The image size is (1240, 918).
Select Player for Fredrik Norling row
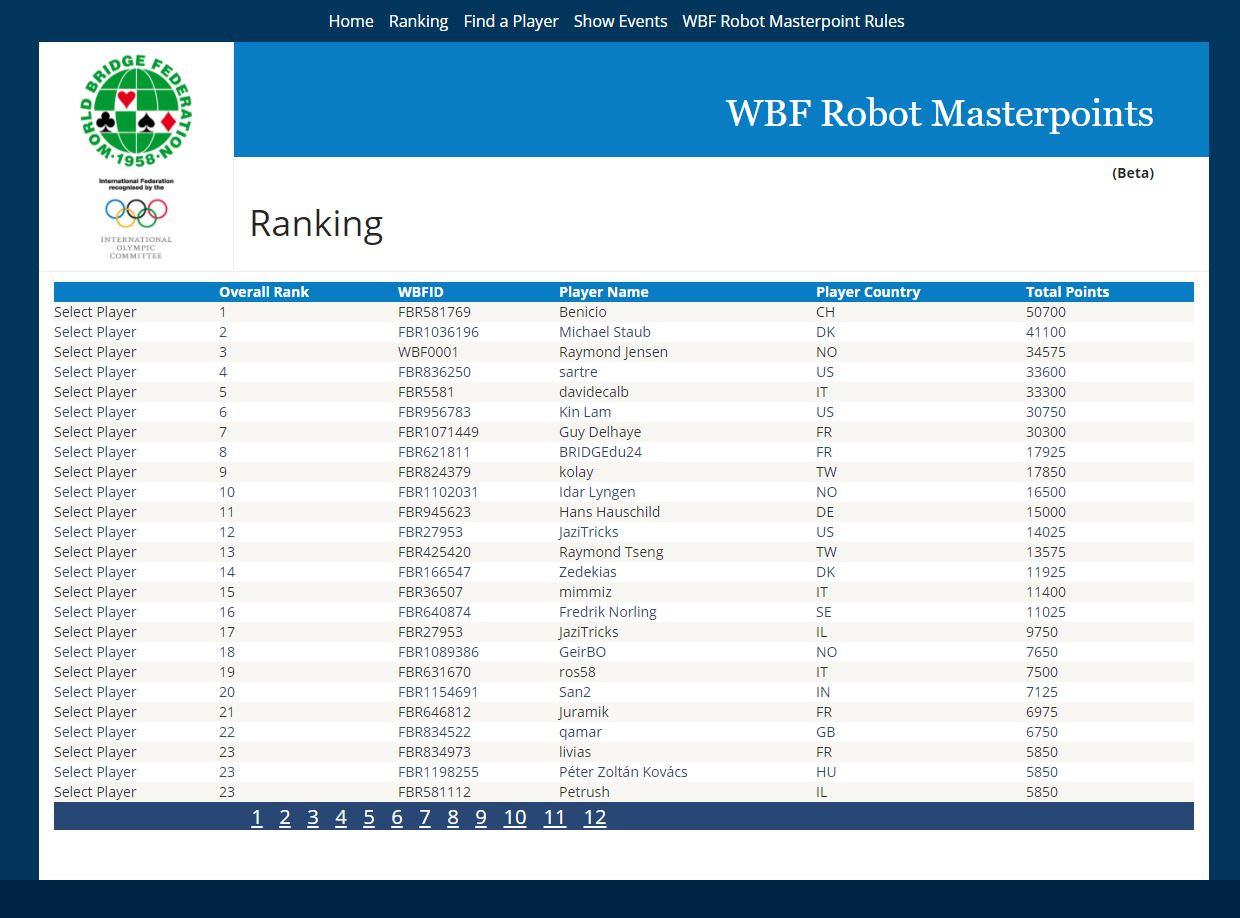(95, 612)
